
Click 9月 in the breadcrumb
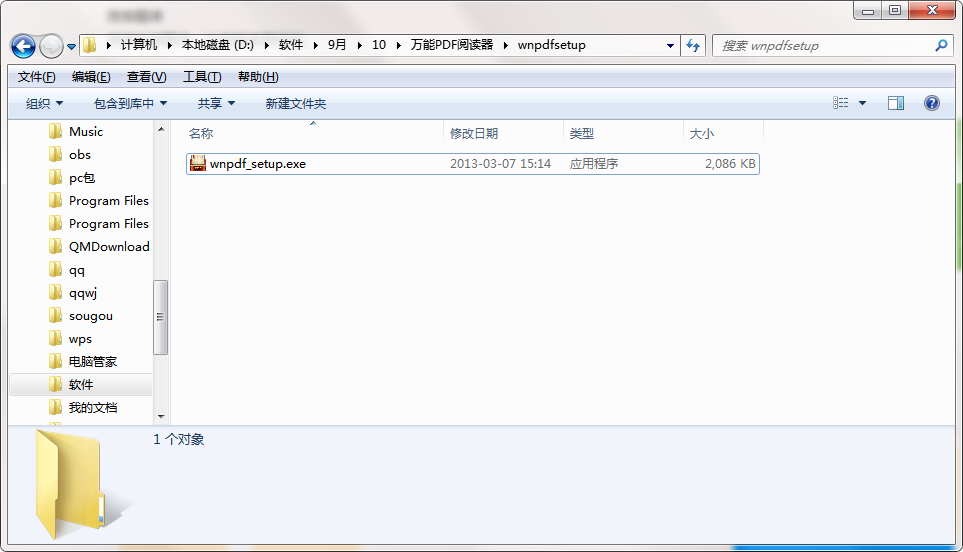point(337,45)
